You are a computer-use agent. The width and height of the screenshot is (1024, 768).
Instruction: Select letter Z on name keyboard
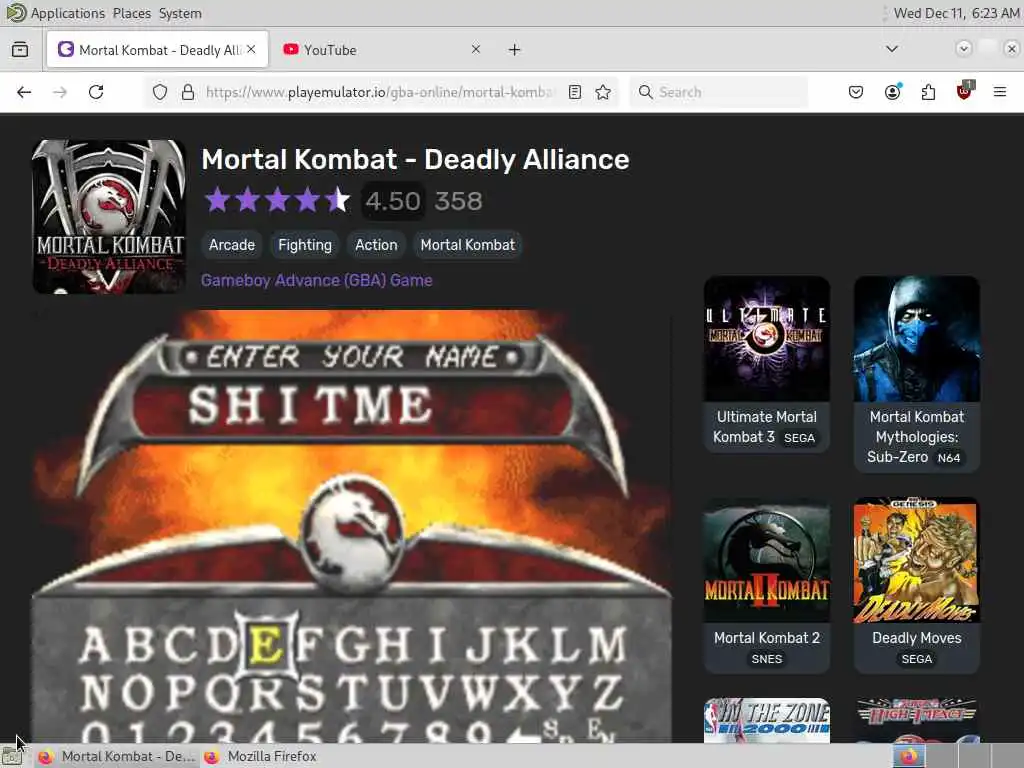point(607,692)
